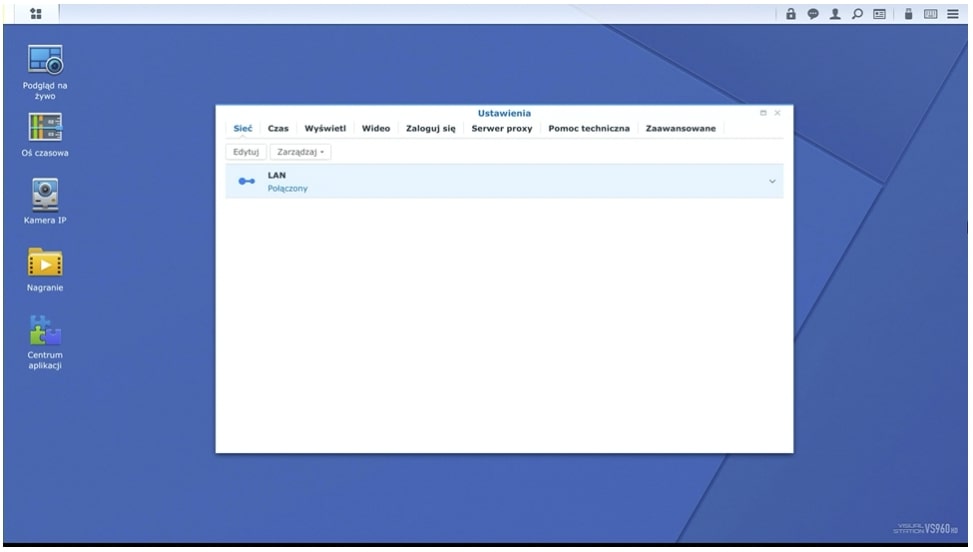
Task: Open the on-screen keyboard icon
Action: (x=932, y=14)
